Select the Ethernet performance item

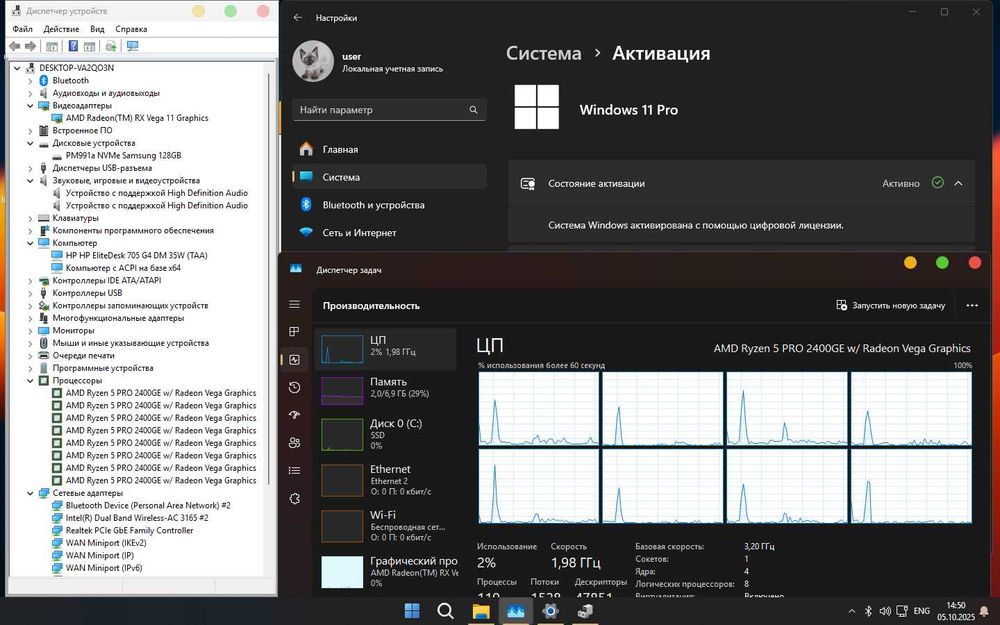(x=386, y=480)
